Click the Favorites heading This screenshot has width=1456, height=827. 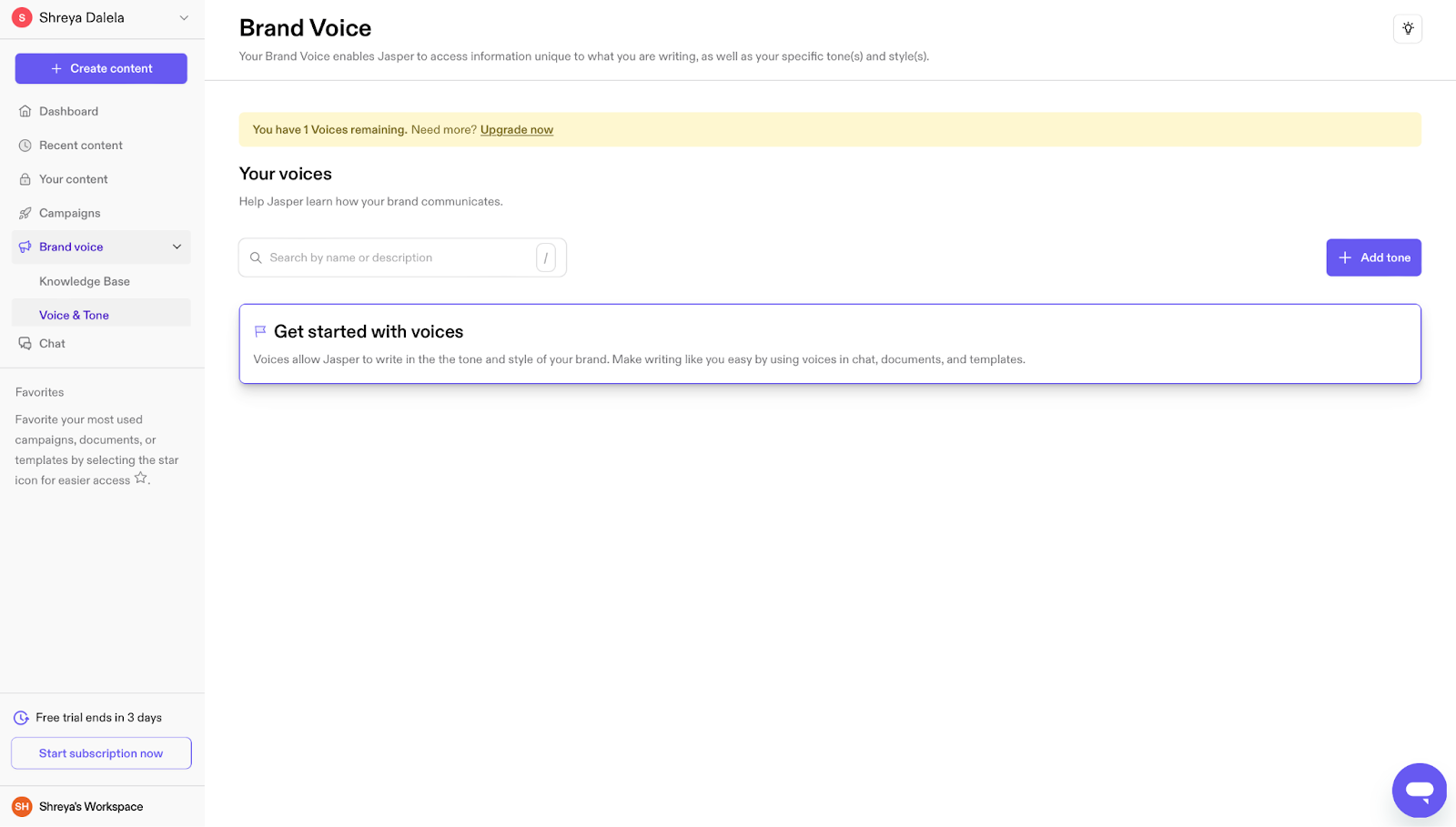[x=39, y=392]
